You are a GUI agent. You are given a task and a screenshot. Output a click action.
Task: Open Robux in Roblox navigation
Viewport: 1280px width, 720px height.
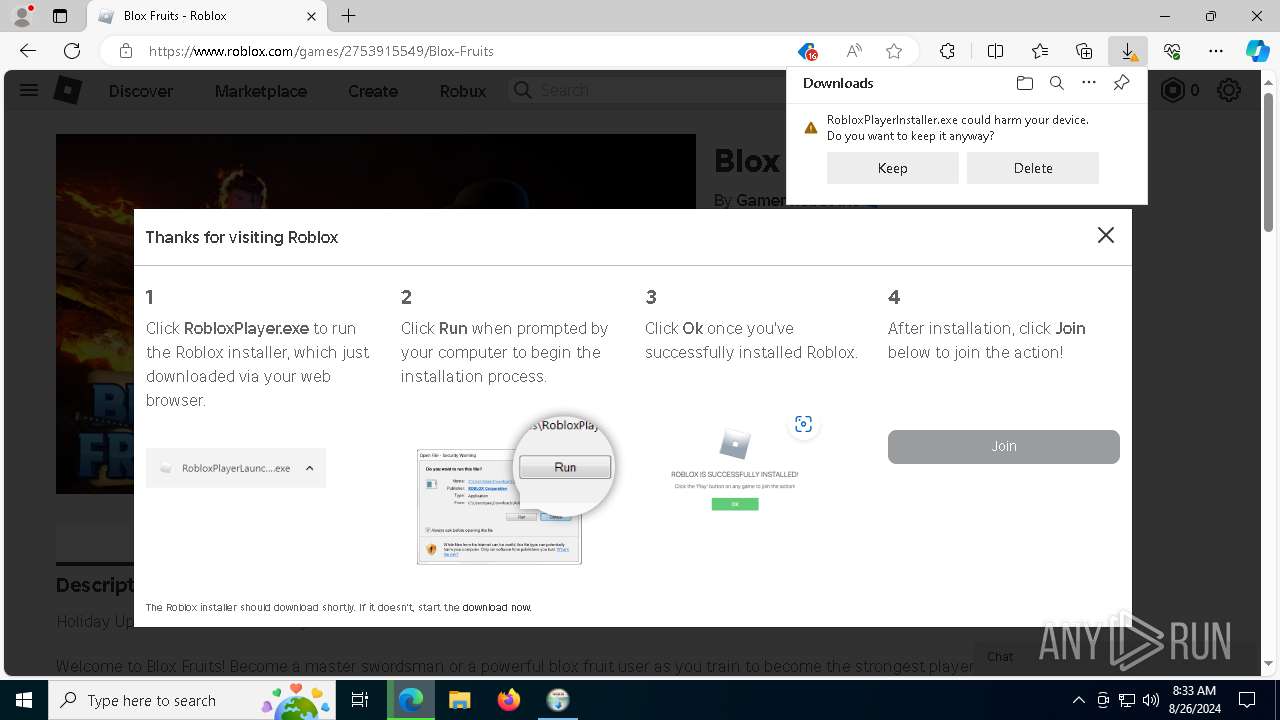click(x=463, y=91)
